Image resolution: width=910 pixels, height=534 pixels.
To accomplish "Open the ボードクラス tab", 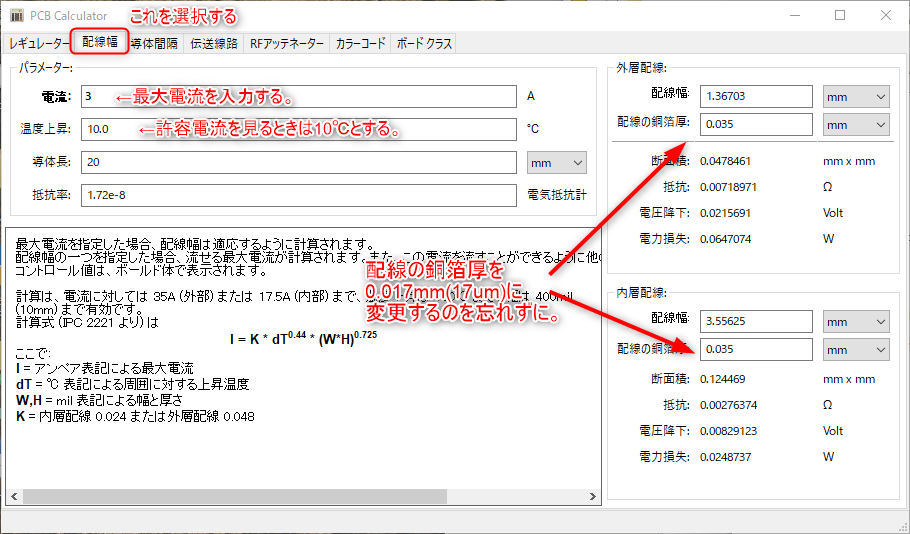I will click(x=423, y=44).
